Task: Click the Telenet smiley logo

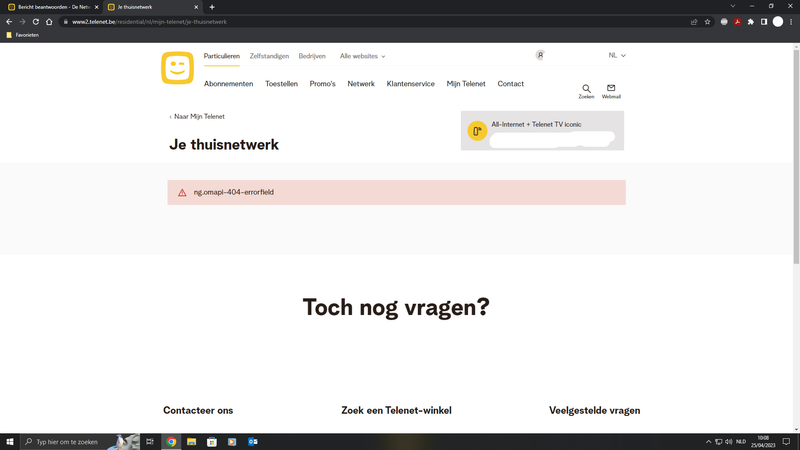Action: (x=177, y=68)
